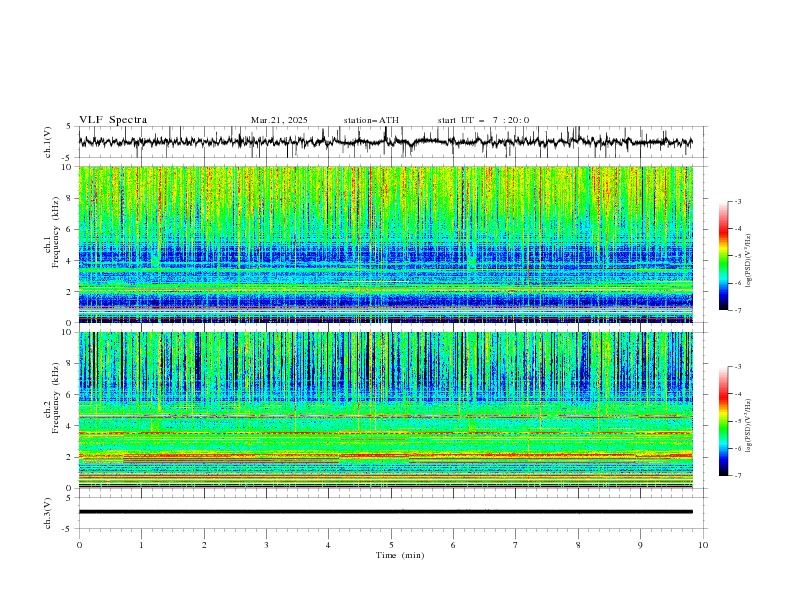
Task: Click the "Time (min)" axis label
Action: pos(400,555)
